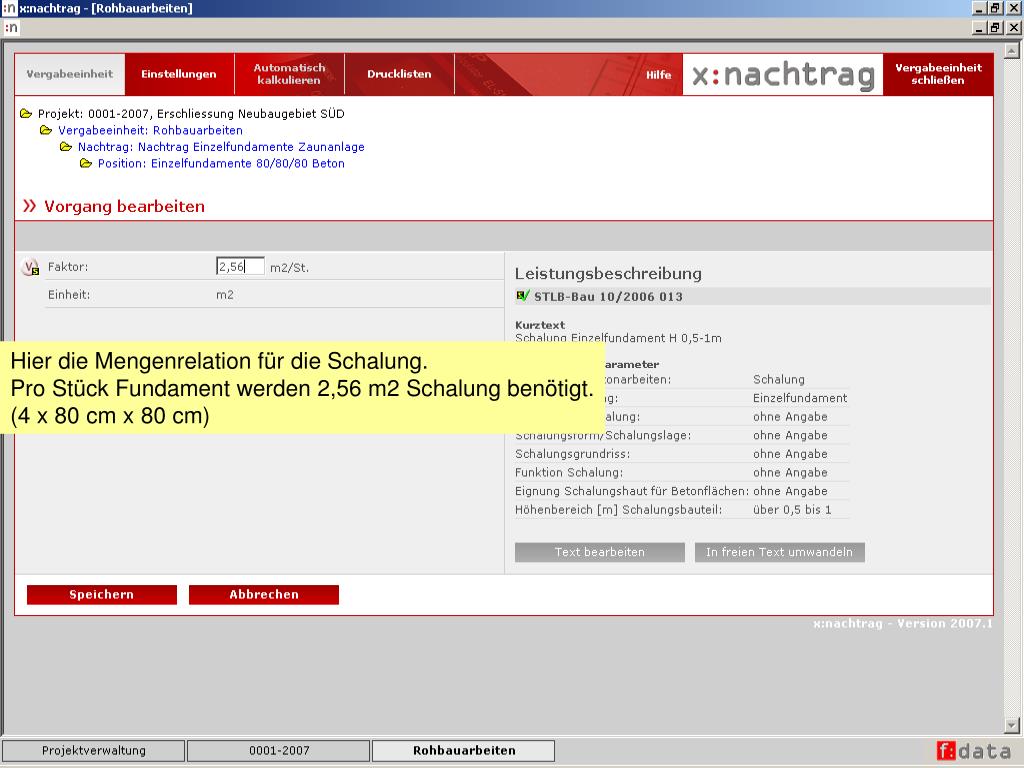Click the 'über 0,5 bis 1' value
1024x768 pixels.
(792, 510)
